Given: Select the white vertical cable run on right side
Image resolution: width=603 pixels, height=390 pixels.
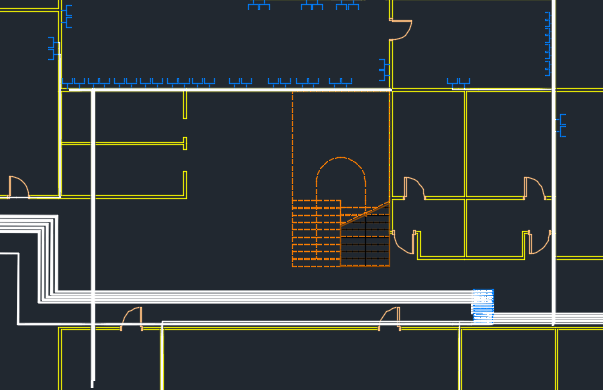Looking at the screenshot, I should [x=554, y=163].
